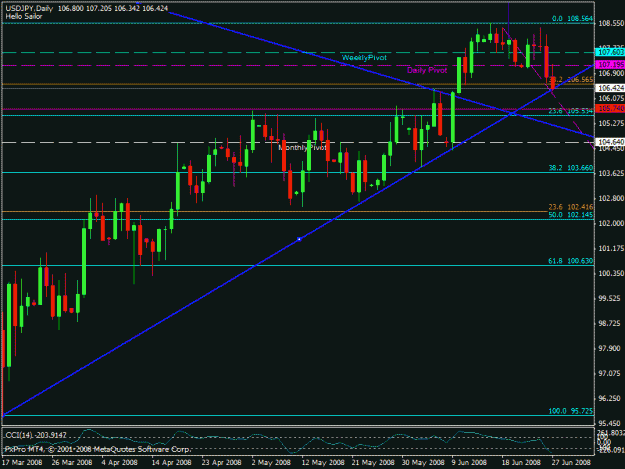The width and height of the screenshot is (625, 469).
Task: Click the 2 May 2008 date label
Action: tap(271, 462)
